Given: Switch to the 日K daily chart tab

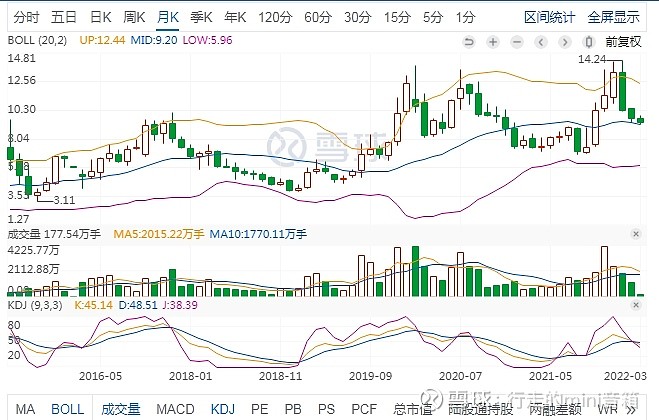Looking at the screenshot, I should click(x=100, y=17).
